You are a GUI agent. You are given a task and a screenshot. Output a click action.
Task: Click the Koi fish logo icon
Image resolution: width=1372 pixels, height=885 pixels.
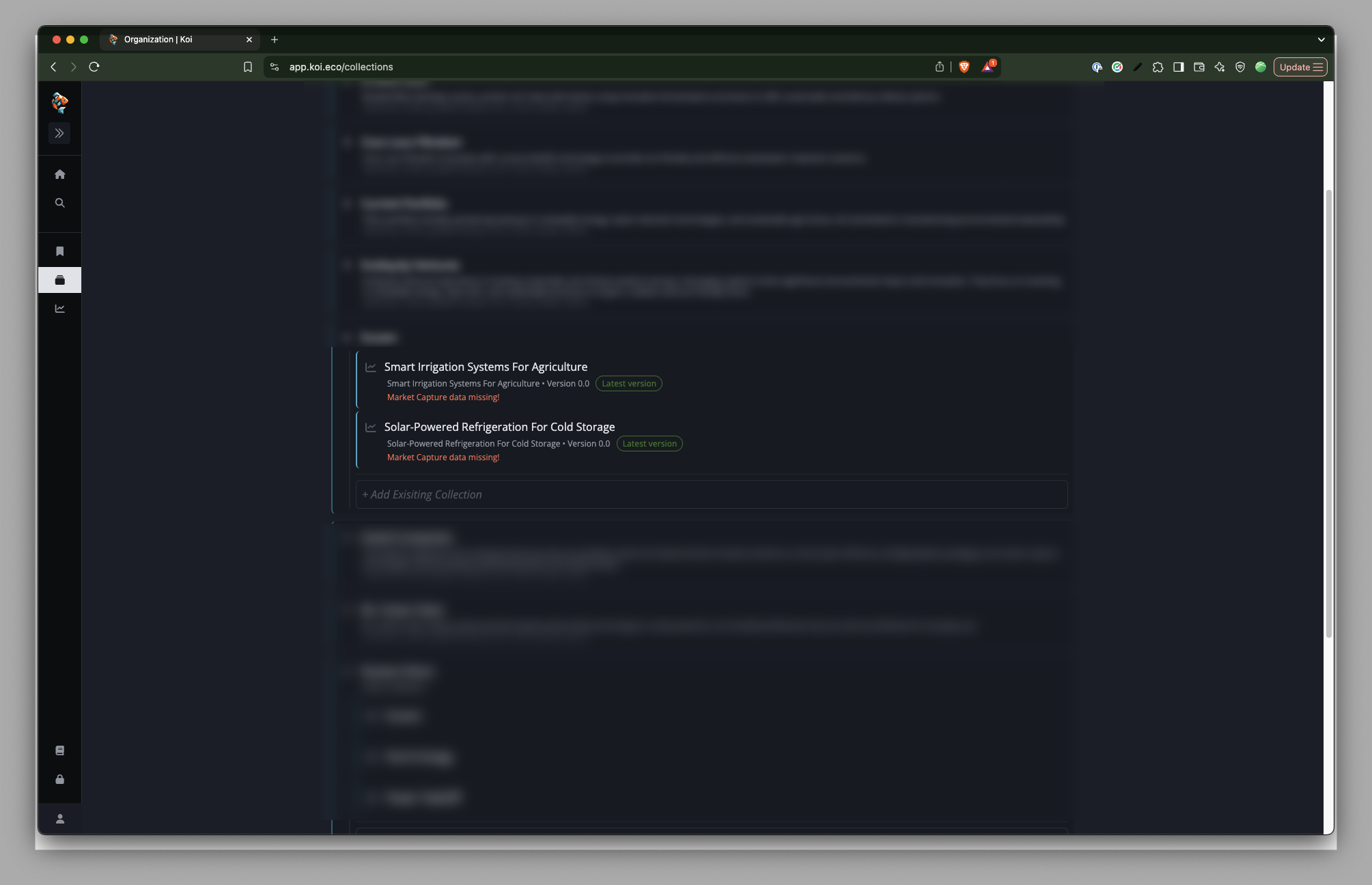tap(60, 102)
